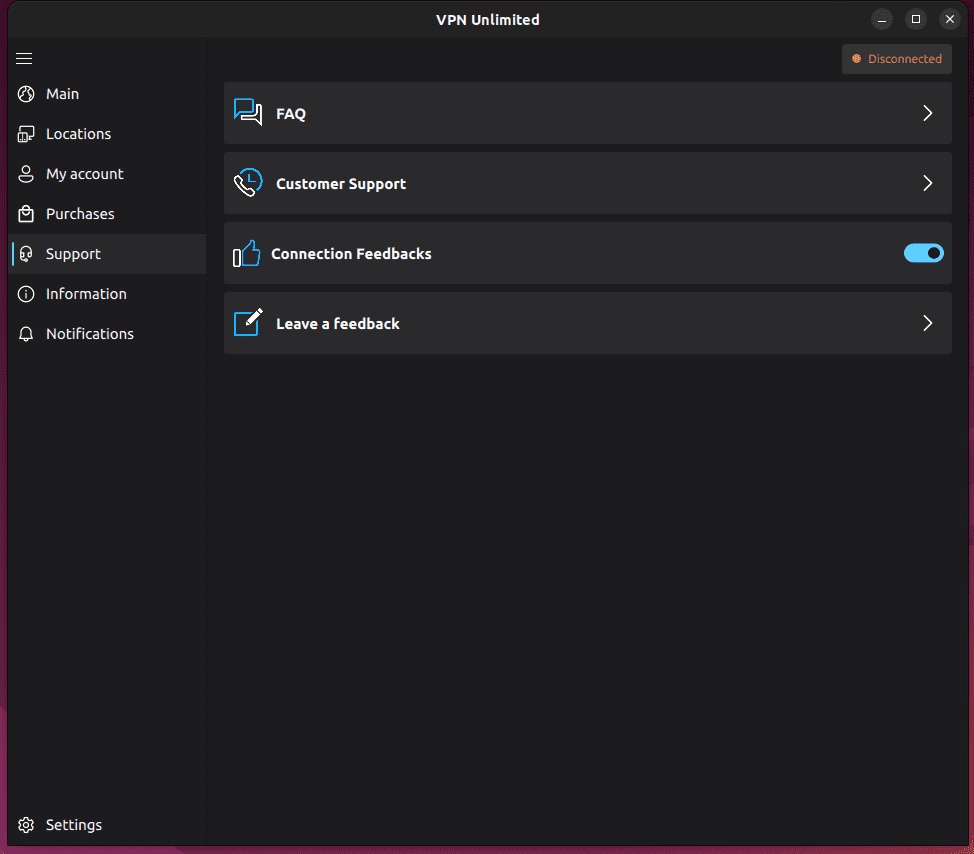The image size is (974, 854).
Task: Click the Locations sidebar icon
Action: (26, 134)
